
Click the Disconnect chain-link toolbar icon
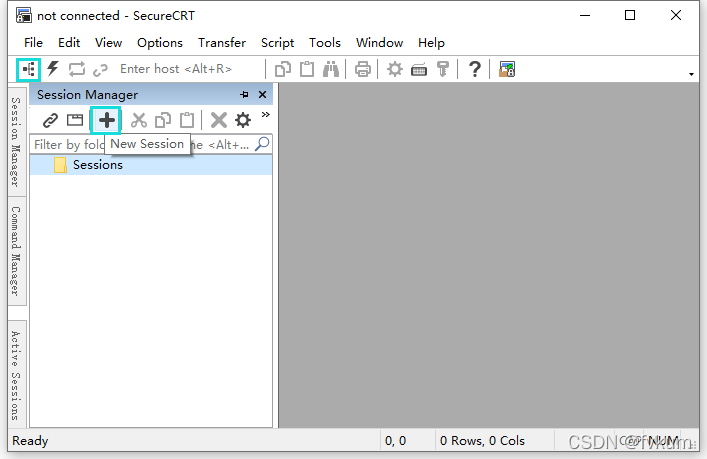[x=100, y=70]
